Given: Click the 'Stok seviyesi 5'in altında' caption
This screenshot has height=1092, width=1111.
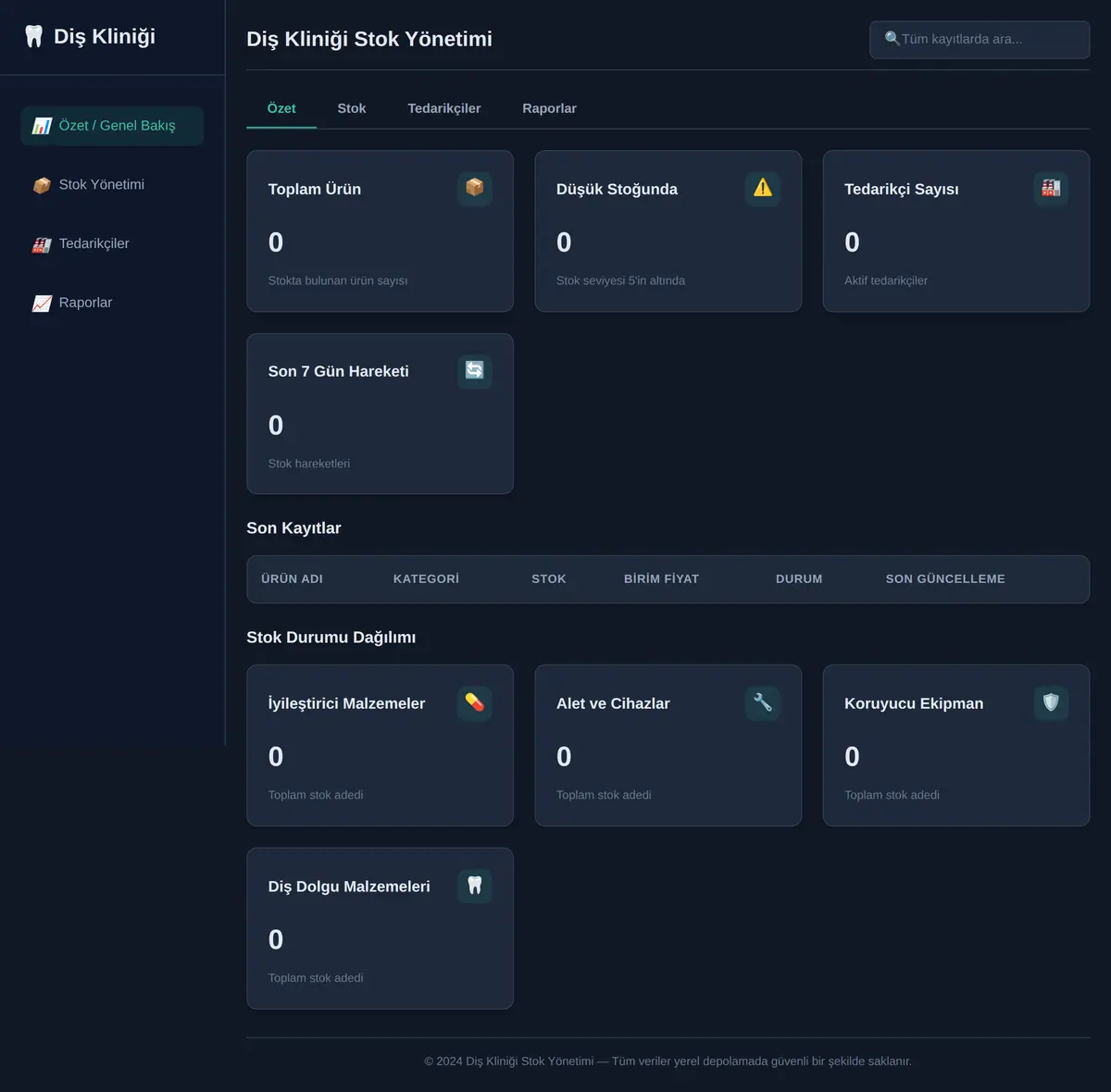Looking at the screenshot, I should pyautogui.click(x=620, y=280).
